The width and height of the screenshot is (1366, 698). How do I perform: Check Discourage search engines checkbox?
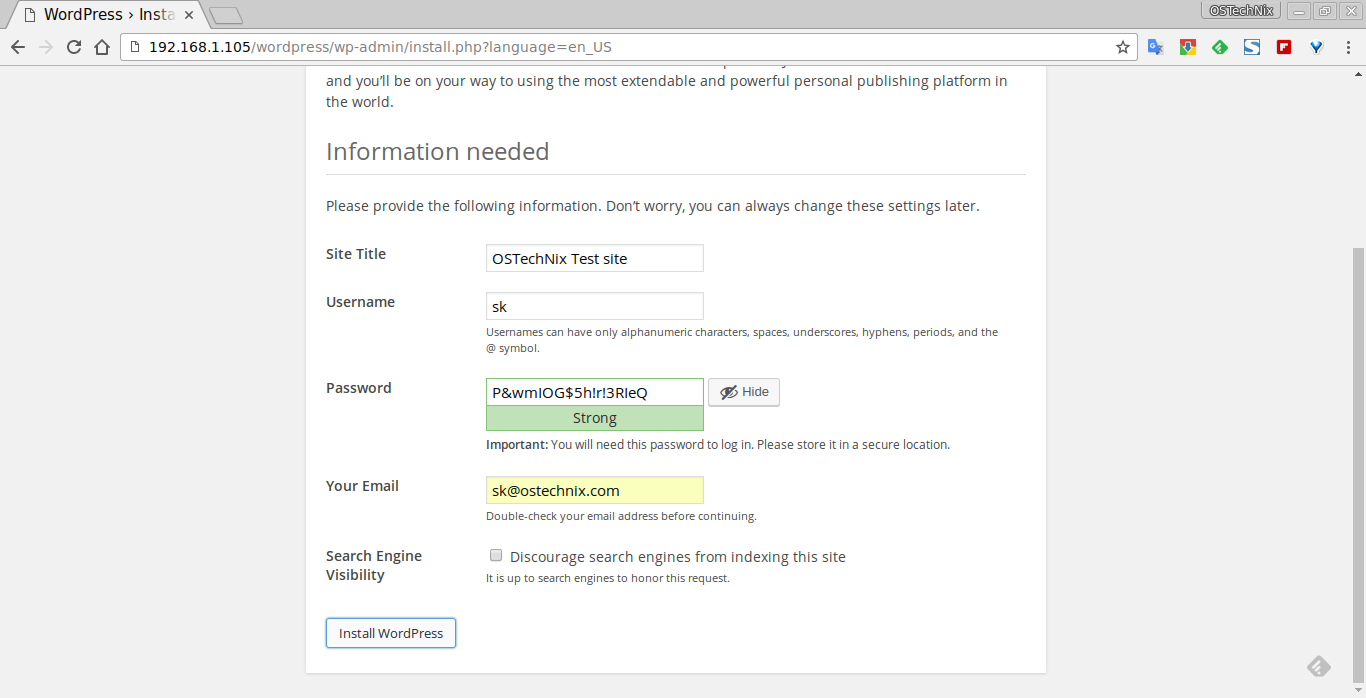(x=496, y=555)
